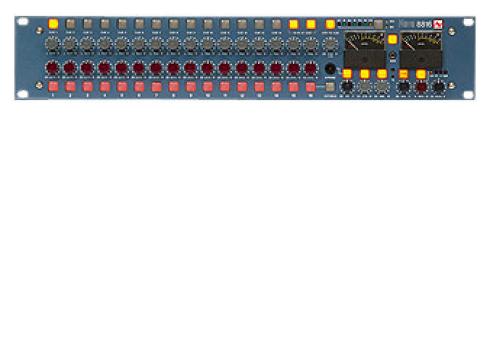Screen dimensions: 490x362
Task: Click the black knob left of the red master knob
Action: click(404, 87)
